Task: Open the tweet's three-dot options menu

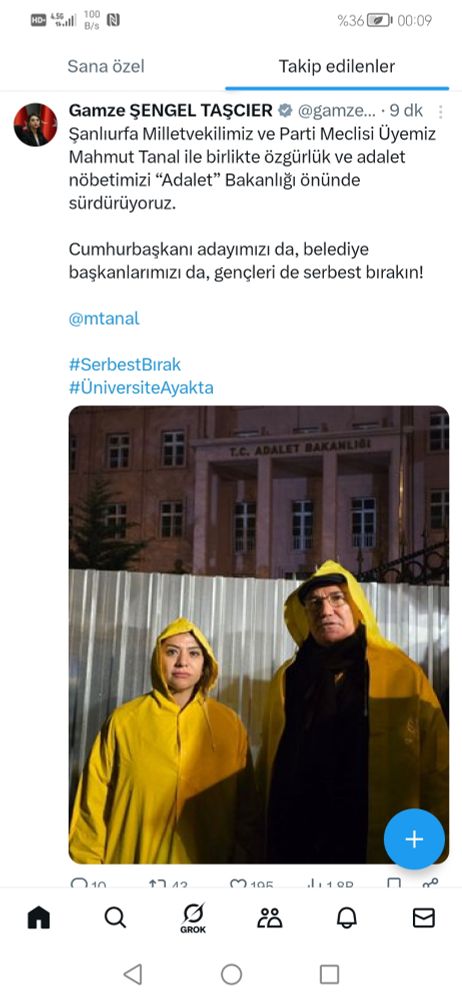Action: [440, 112]
